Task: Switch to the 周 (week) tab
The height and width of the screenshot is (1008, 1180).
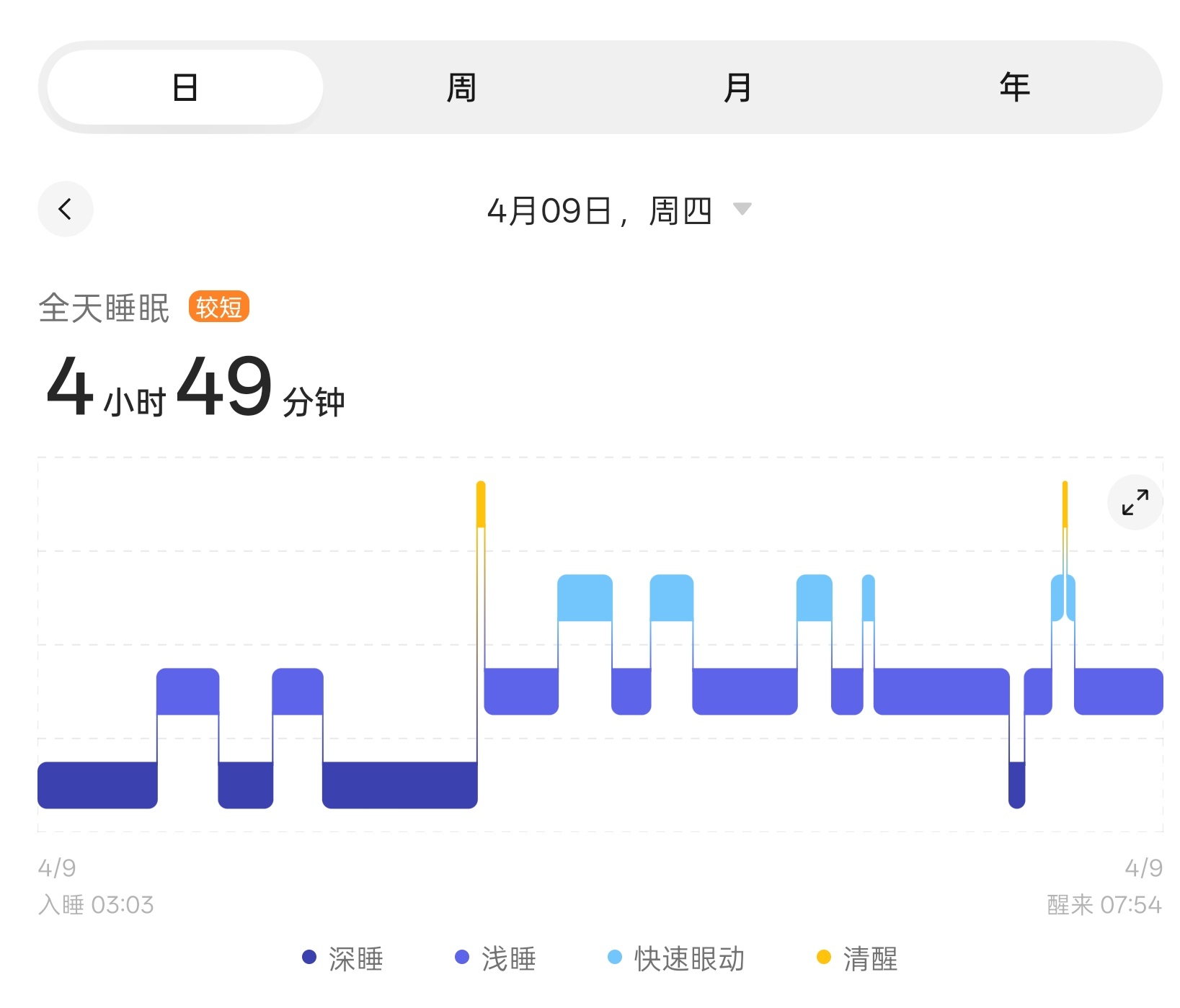Action: coord(459,85)
